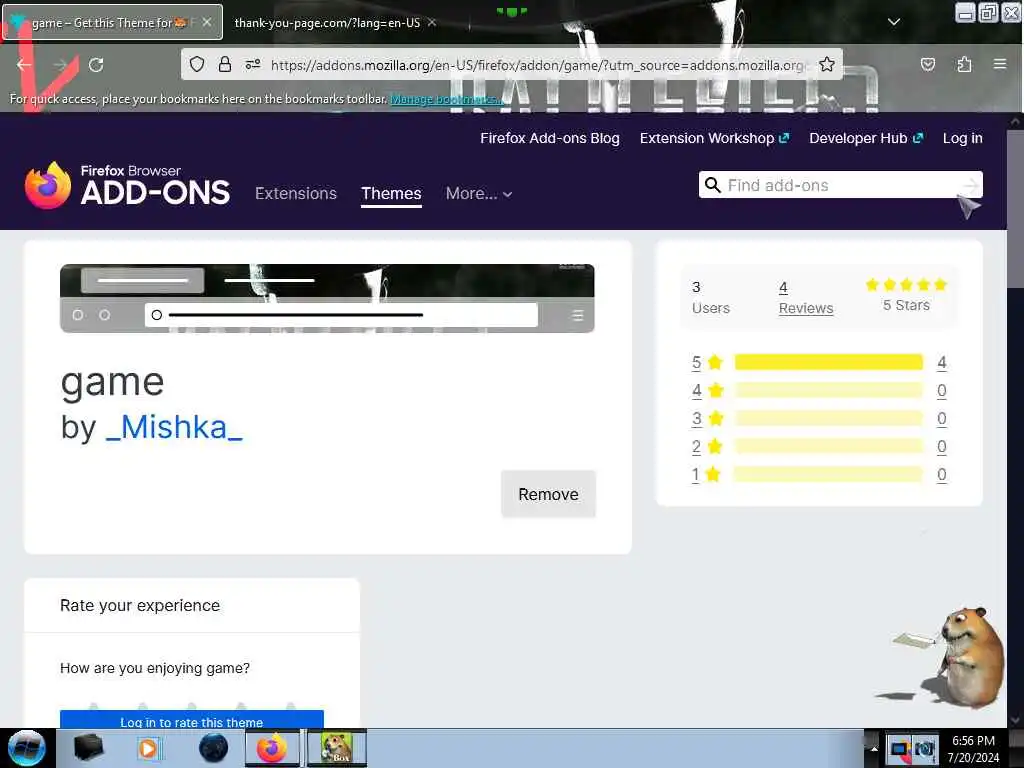1024x768 pixels.
Task: Open the tracking protection shield icon
Action: tap(197, 64)
